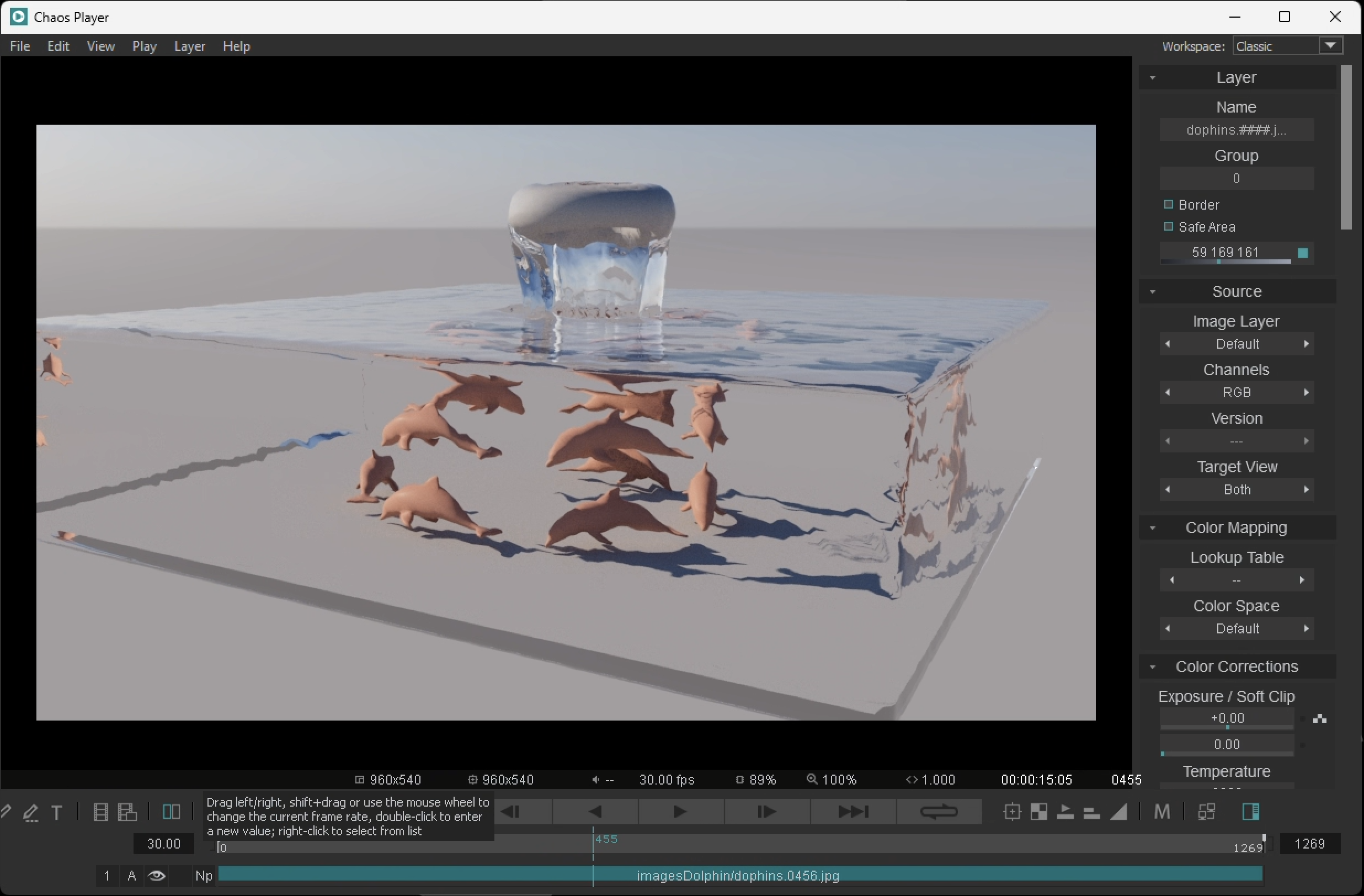The height and width of the screenshot is (896, 1364).
Task: Click the exposure auto icon beside +0.00
Action: pyautogui.click(x=1320, y=718)
